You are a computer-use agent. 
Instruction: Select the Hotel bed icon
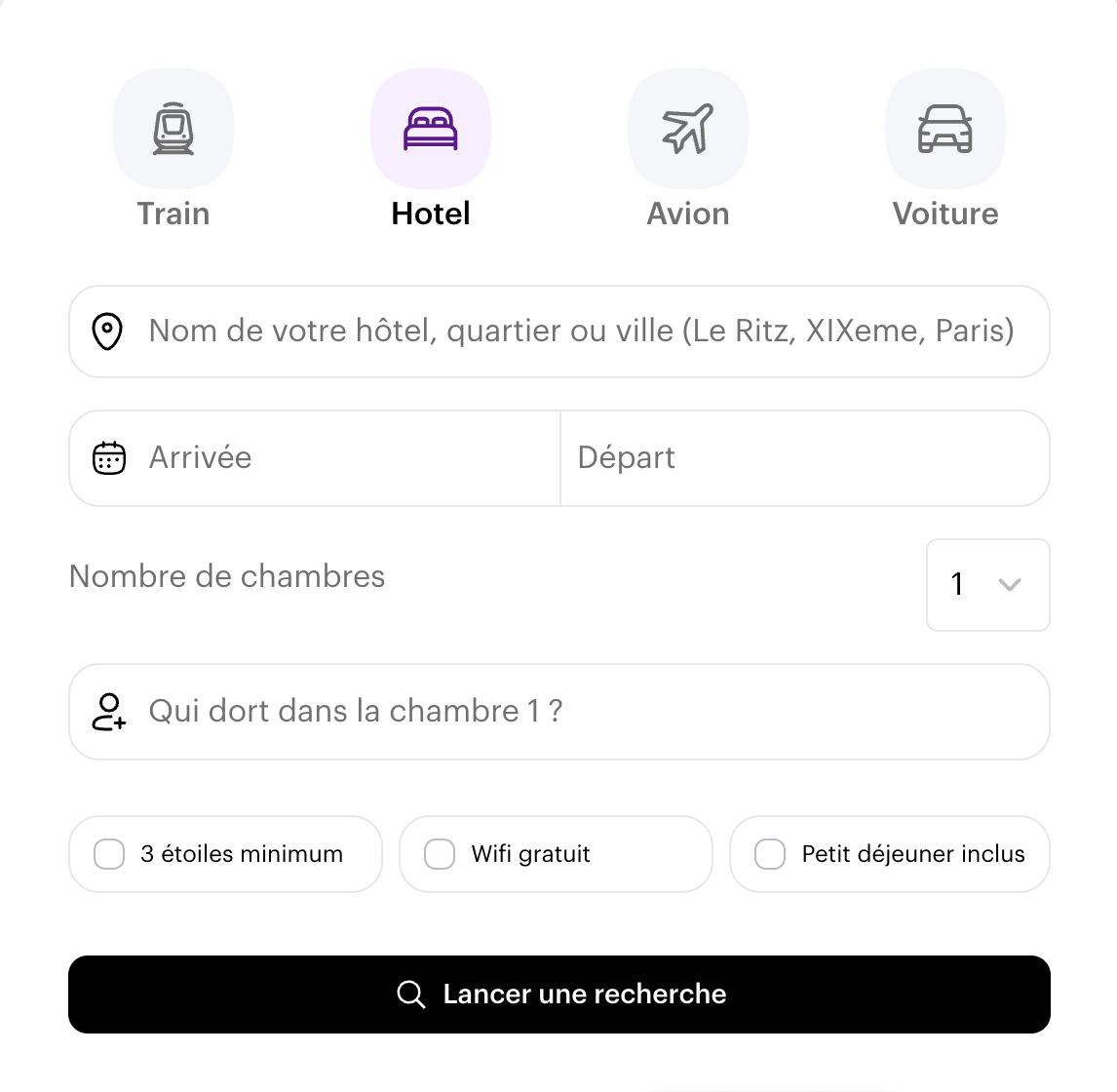431,129
